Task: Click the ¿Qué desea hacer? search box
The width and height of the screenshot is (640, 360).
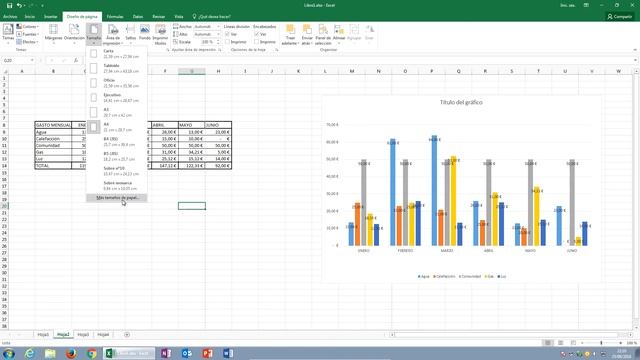Action: pyautogui.click(x=211, y=17)
